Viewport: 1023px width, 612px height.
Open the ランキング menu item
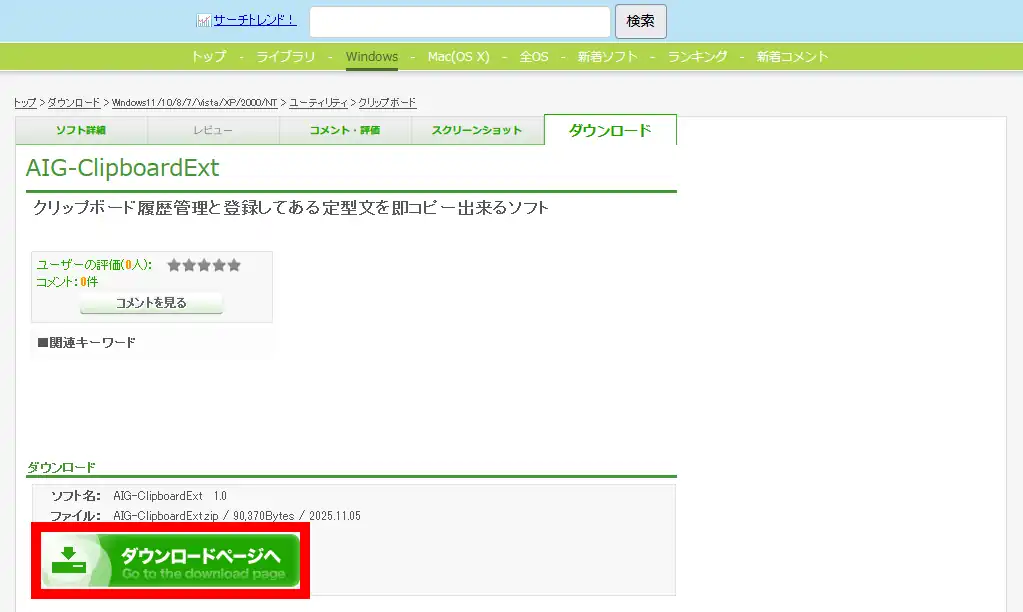click(697, 57)
